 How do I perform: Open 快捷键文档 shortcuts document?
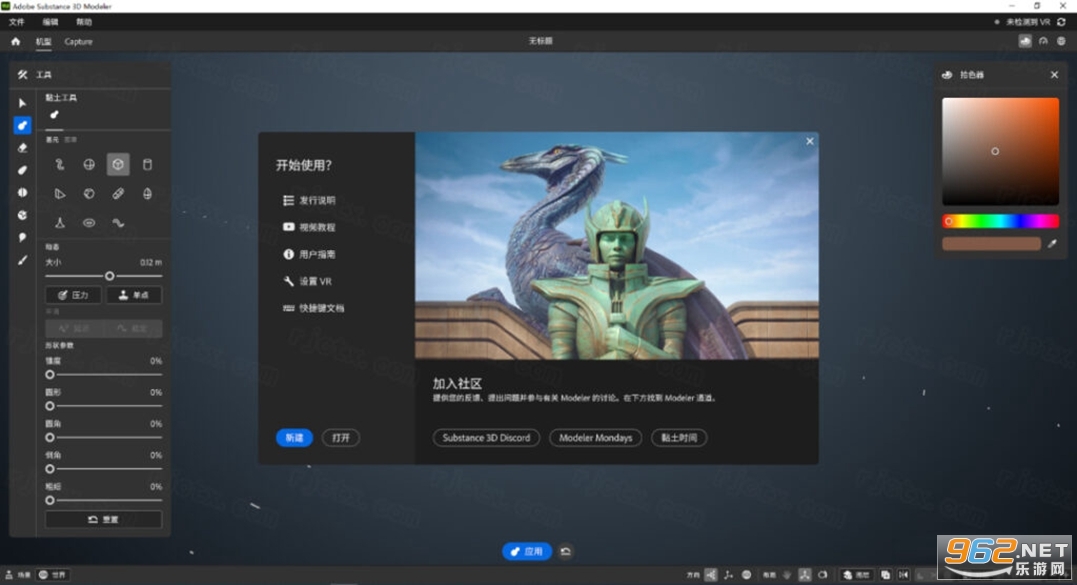click(313, 308)
